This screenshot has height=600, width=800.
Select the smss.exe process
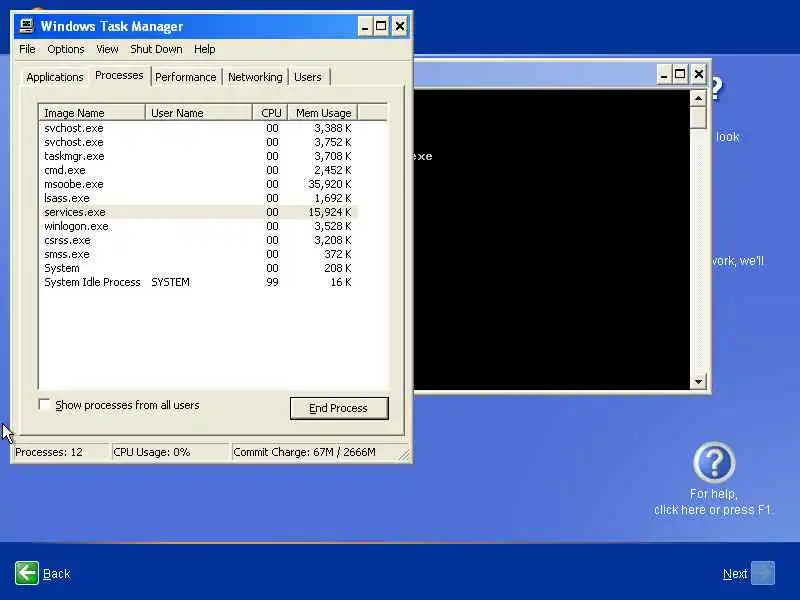(x=199, y=254)
